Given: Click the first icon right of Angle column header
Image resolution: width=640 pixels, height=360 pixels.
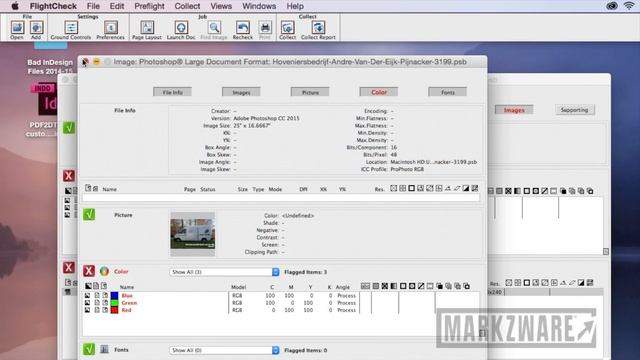Looking at the screenshot, I should 365,286.
